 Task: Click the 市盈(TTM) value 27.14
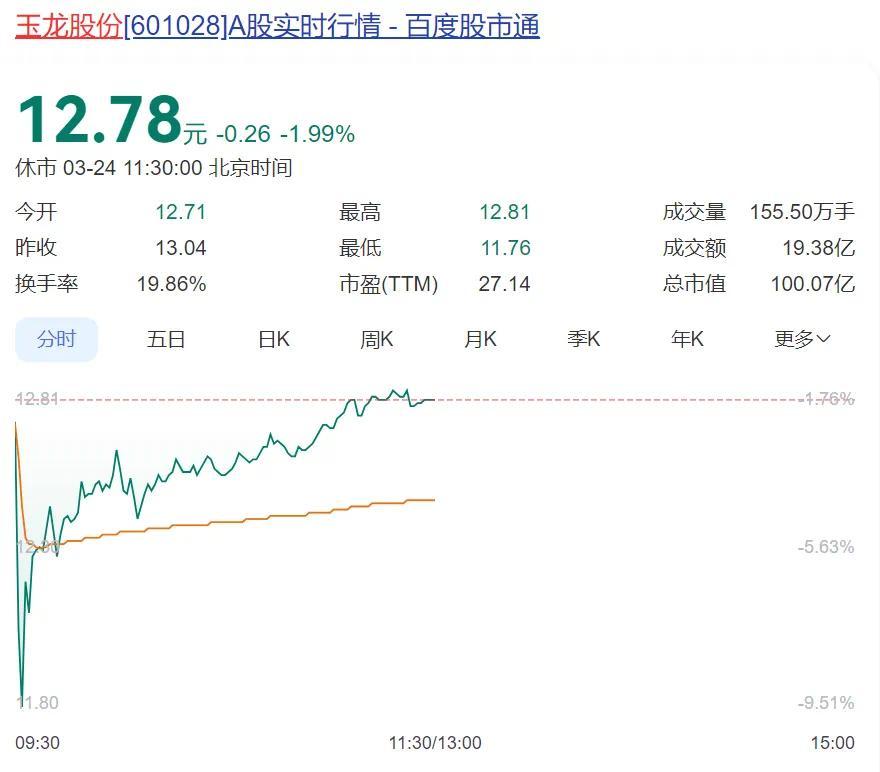(x=505, y=284)
